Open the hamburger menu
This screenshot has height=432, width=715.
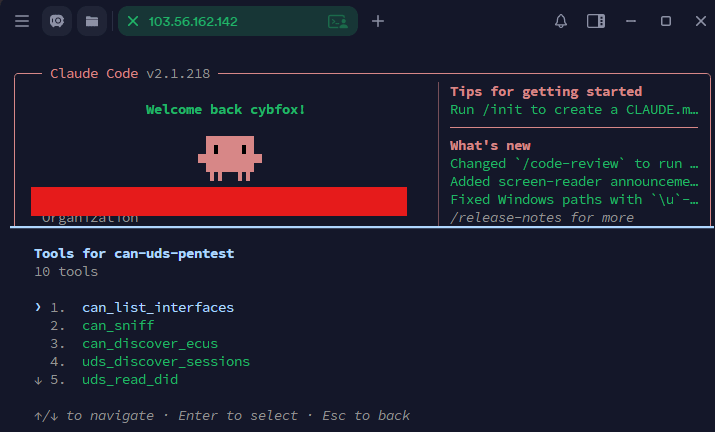tap(22, 21)
